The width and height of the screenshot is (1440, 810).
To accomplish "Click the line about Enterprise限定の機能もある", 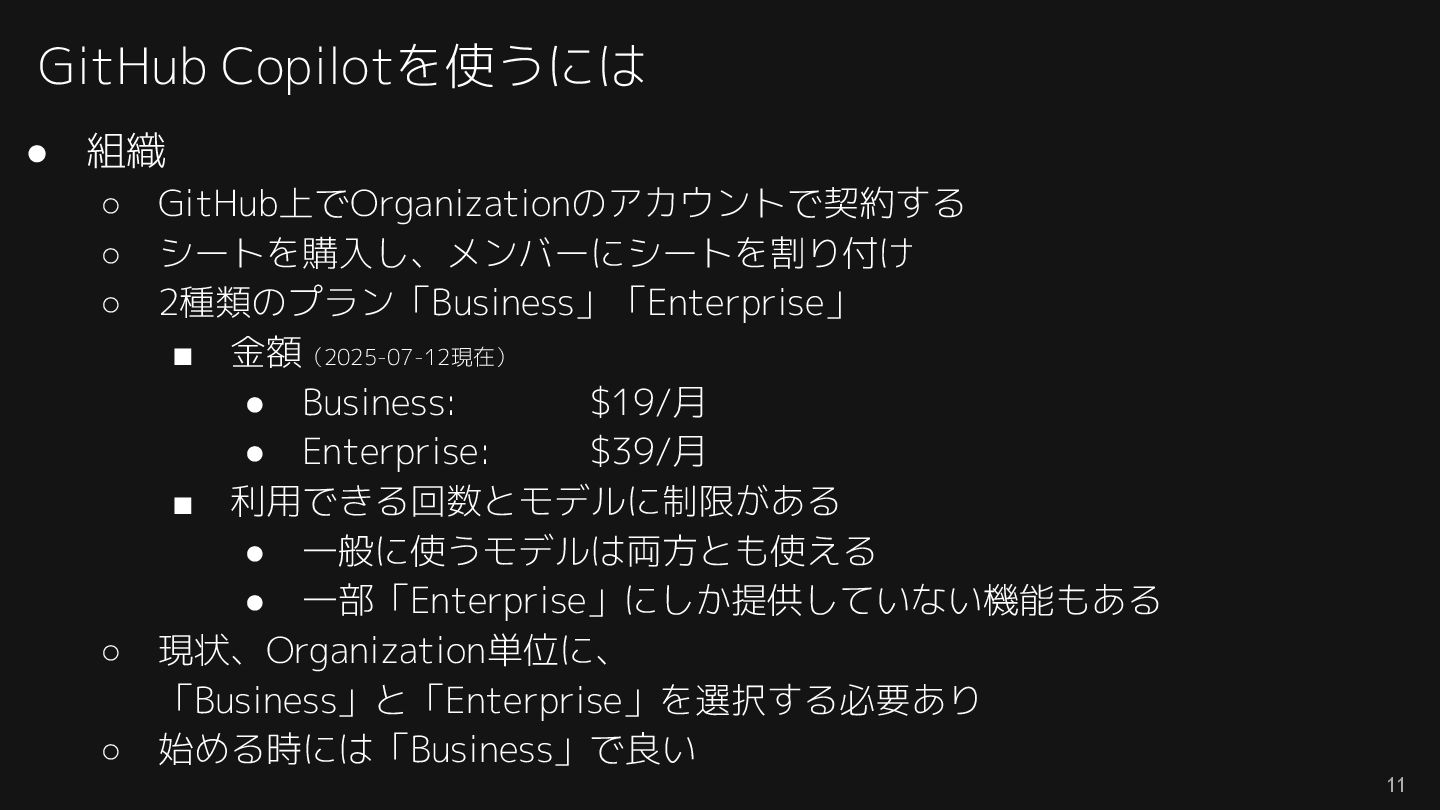I will click(731, 601).
